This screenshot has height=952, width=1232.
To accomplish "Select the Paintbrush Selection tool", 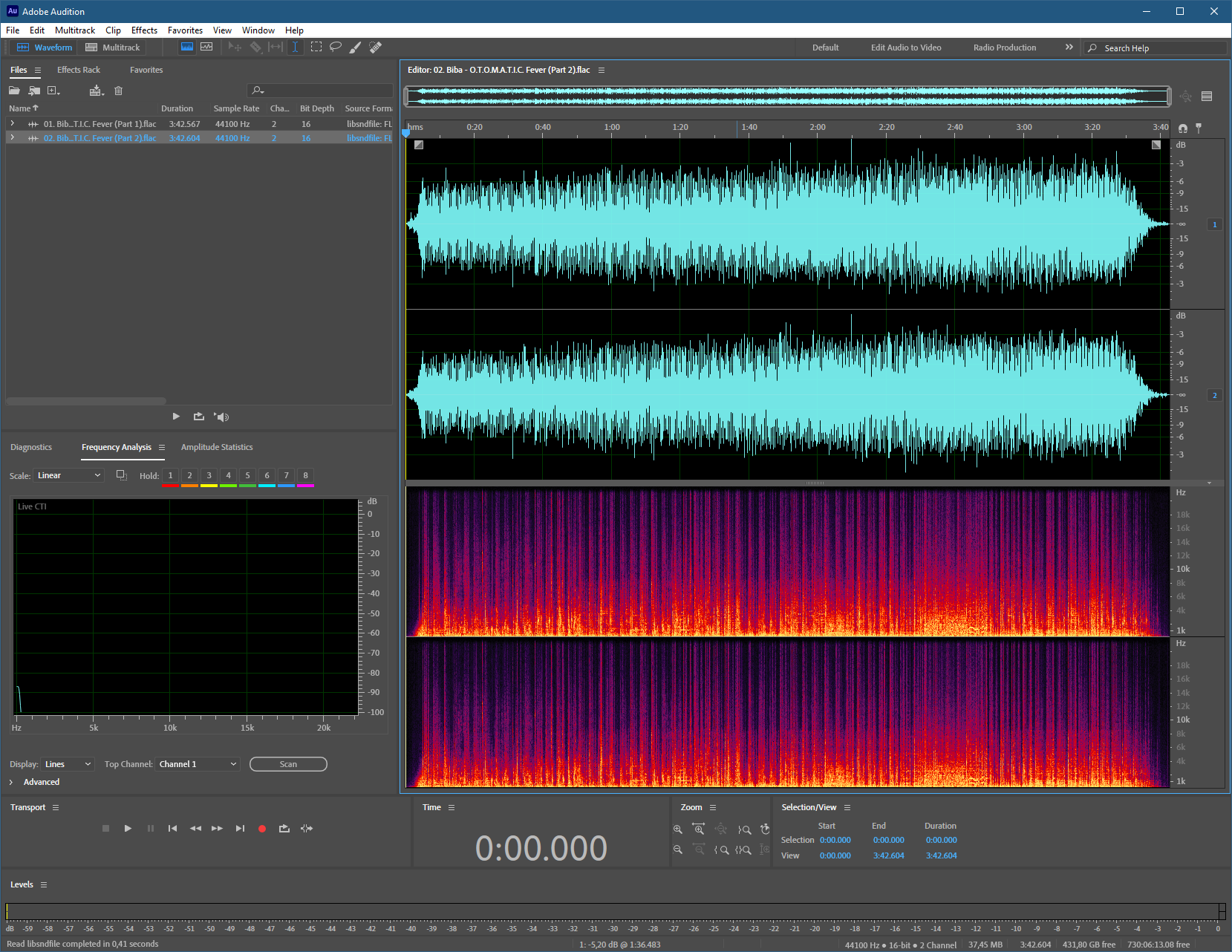I will pyautogui.click(x=356, y=47).
